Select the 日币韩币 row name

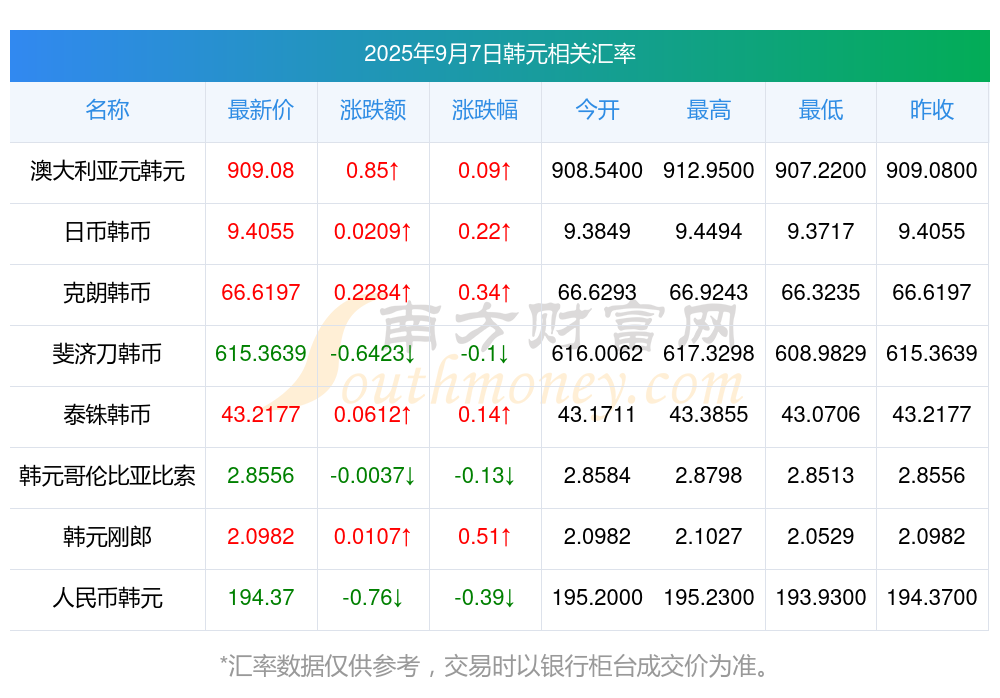pyautogui.click(x=107, y=232)
